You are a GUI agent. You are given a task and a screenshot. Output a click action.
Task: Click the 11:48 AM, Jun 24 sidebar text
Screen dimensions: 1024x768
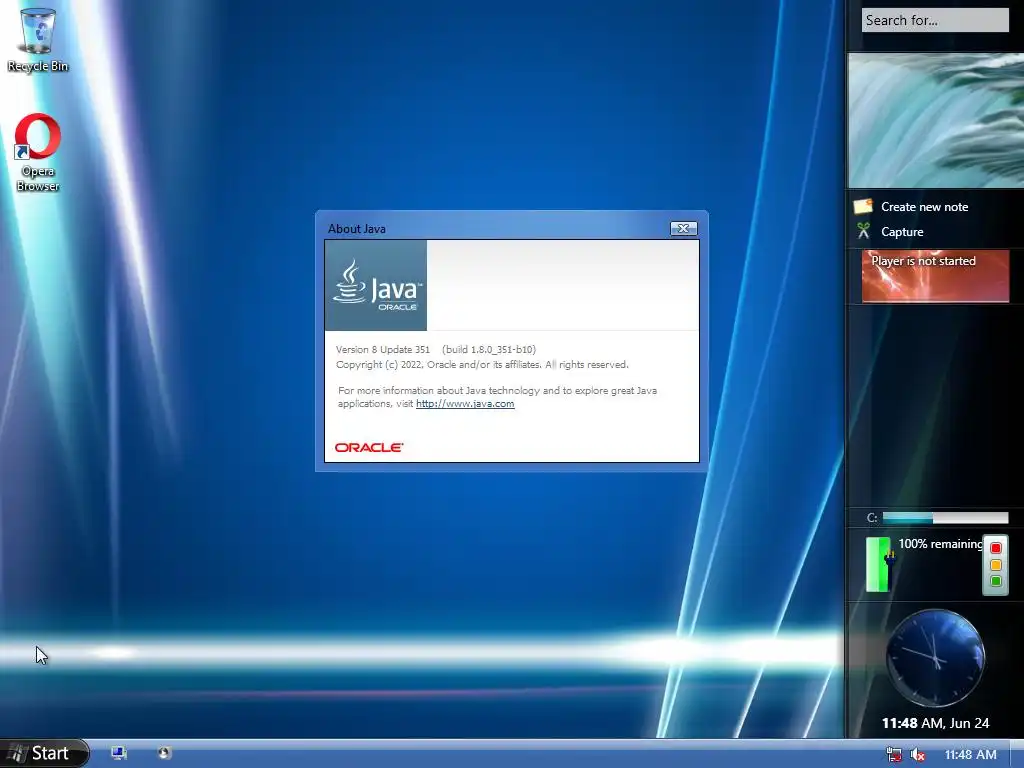pyautogui.click(x=935, y=723)
